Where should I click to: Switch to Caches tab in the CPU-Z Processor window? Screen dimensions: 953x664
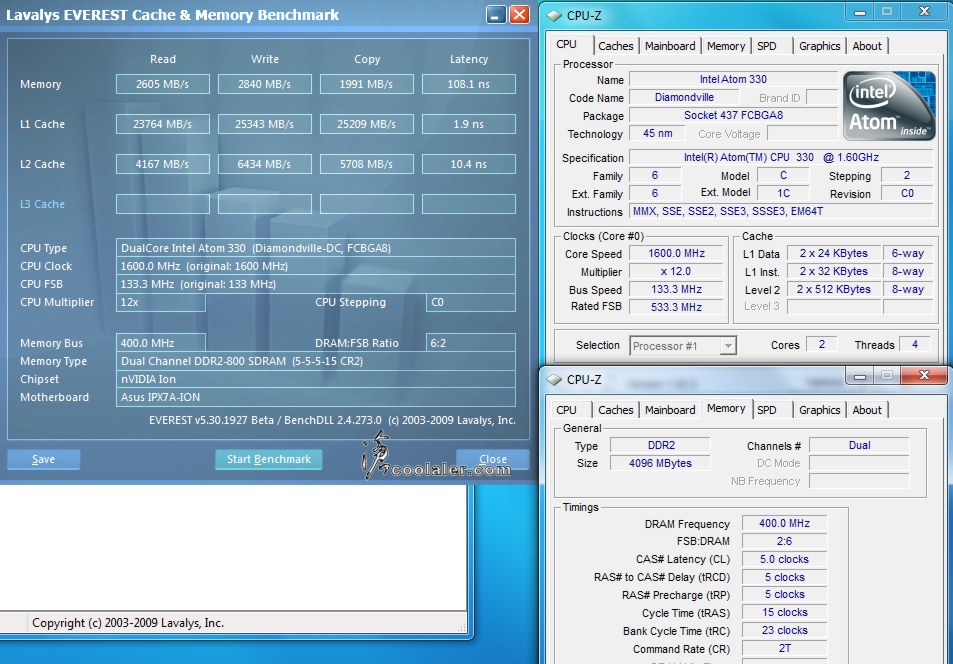(x=615, y=46)
